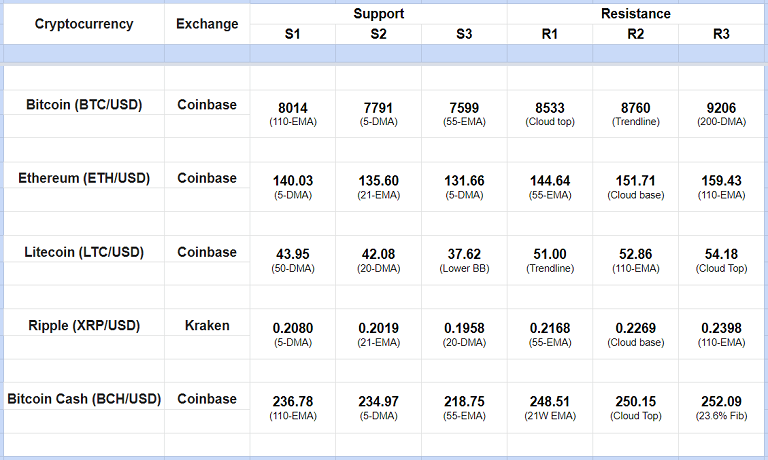Viewport: 768px width, 460px height.
Task: Select Bitcoin Cash S2 value 234.97
Action: [x=378, y=402]
